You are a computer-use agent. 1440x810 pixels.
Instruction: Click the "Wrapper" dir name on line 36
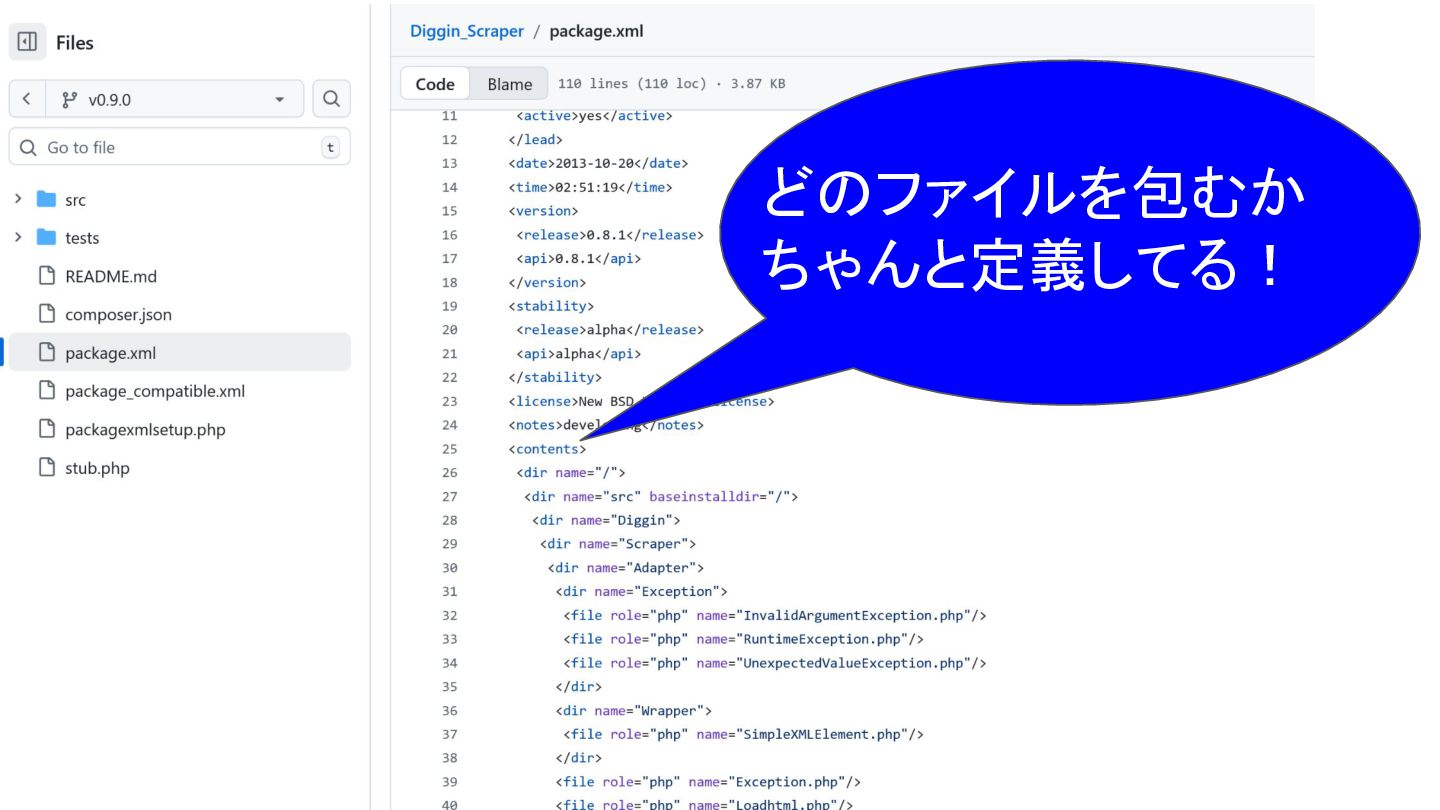pos(669,711)
